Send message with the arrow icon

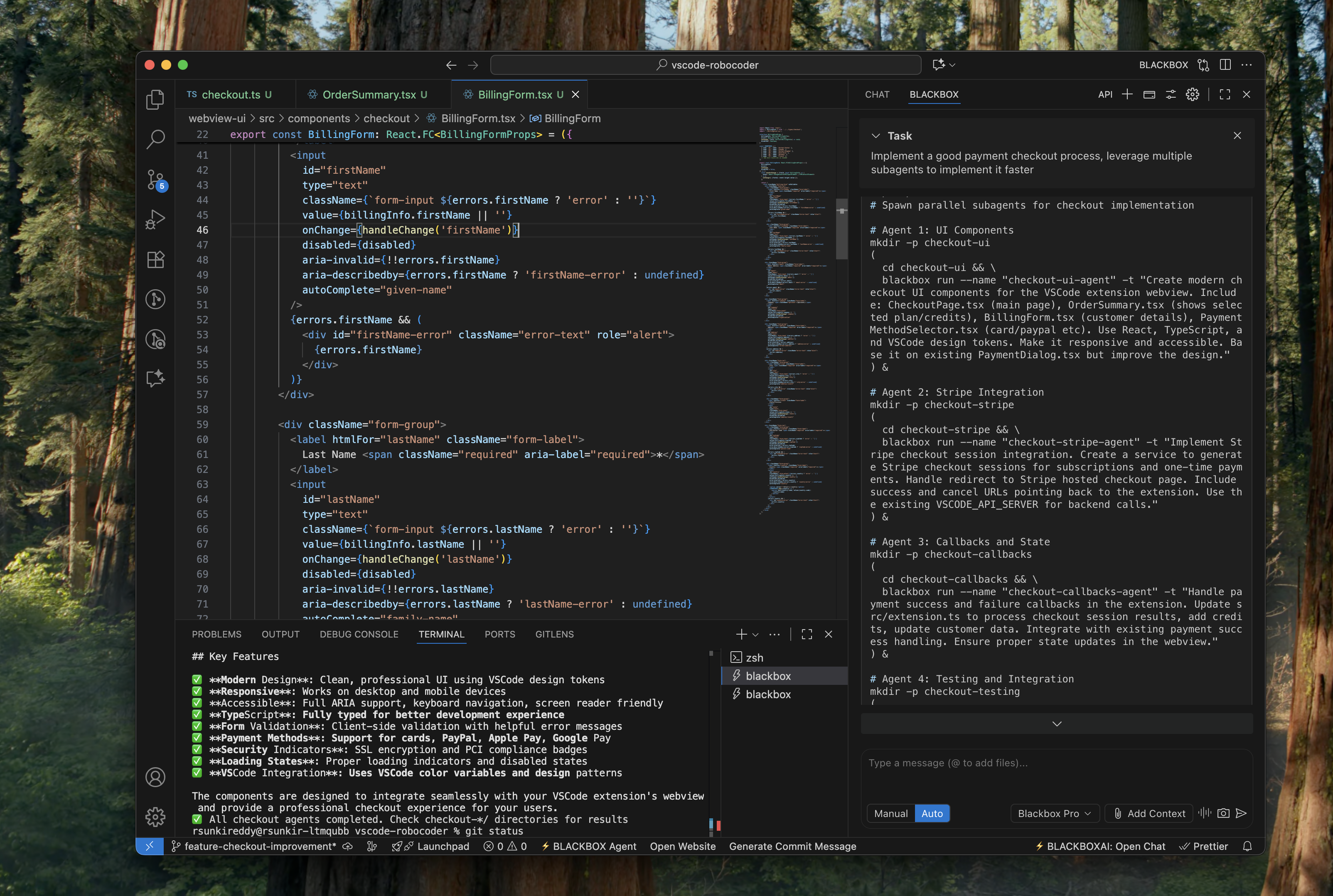click(1241, 813)
